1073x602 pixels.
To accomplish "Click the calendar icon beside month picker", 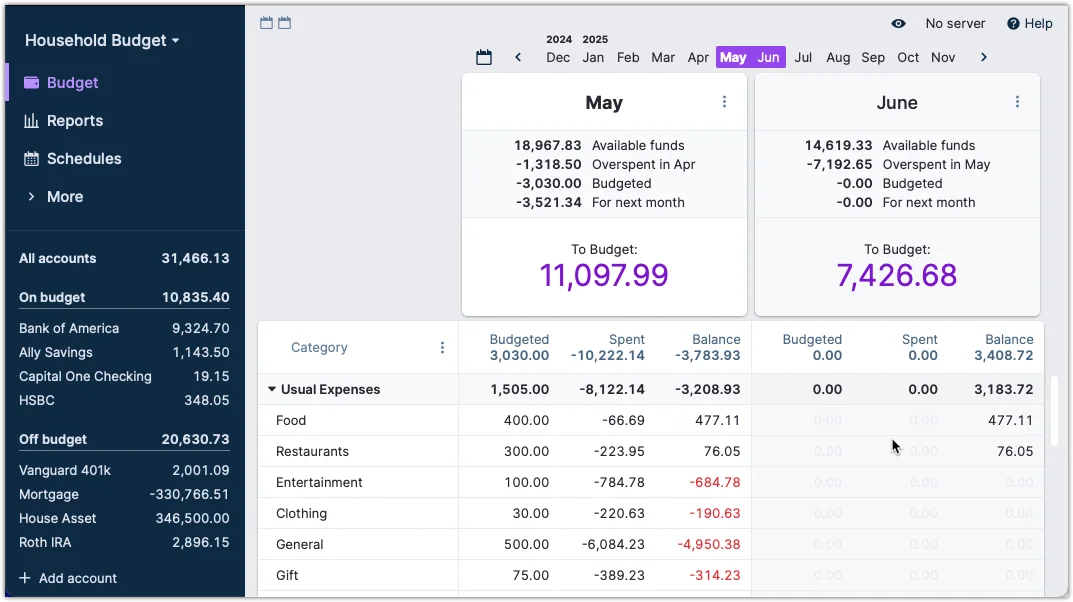I will click(x=484, y=58).
